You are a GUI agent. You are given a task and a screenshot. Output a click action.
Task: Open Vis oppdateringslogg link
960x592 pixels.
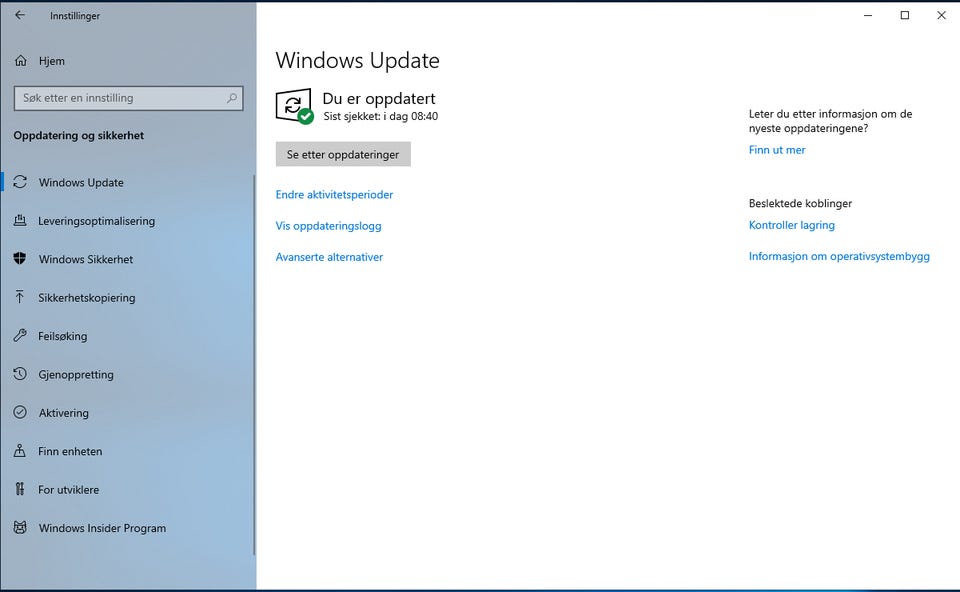[328, 226]
